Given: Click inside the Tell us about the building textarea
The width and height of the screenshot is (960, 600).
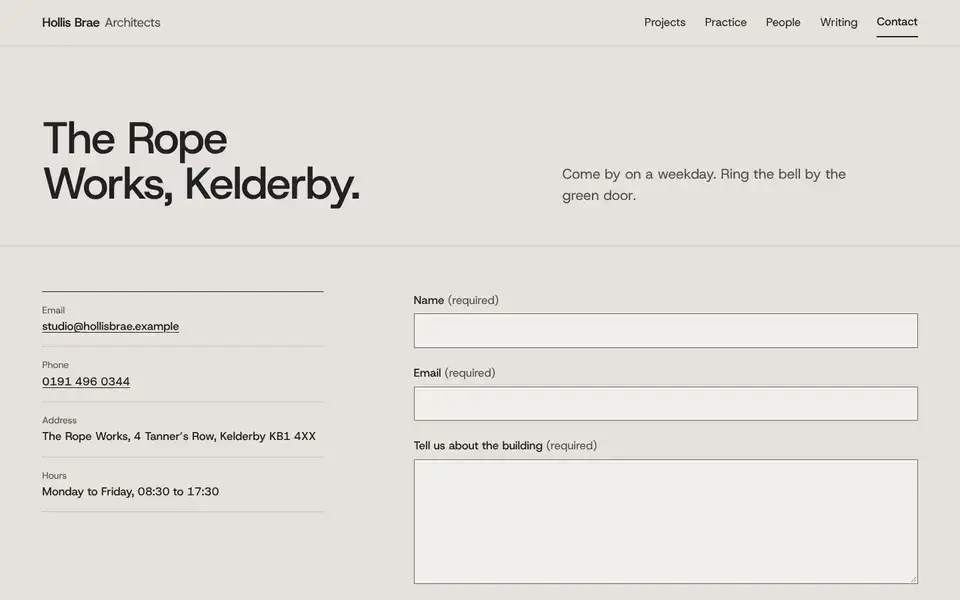Looking at the screenshot, I should (666, 521).
